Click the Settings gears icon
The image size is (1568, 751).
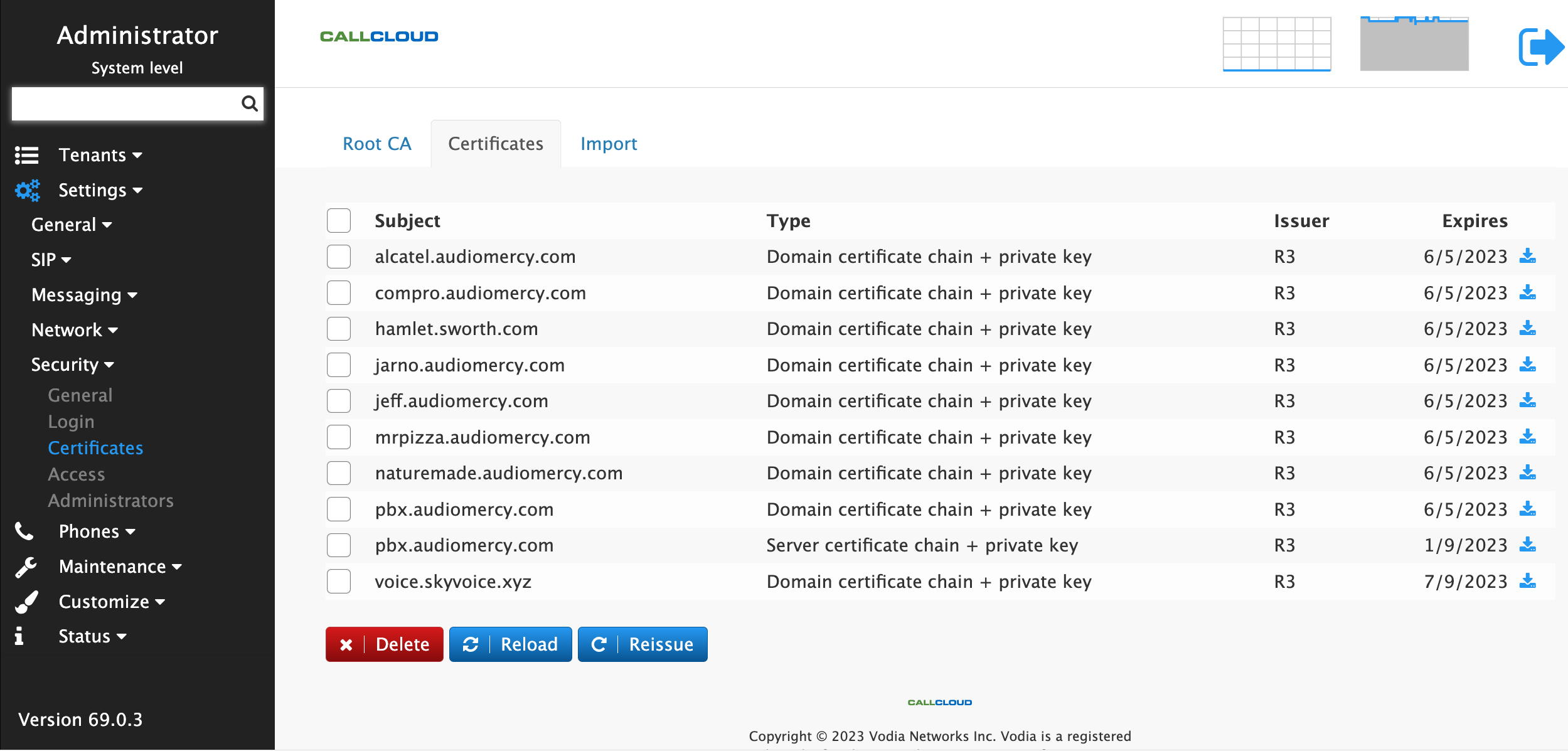[x=28, y=190]
